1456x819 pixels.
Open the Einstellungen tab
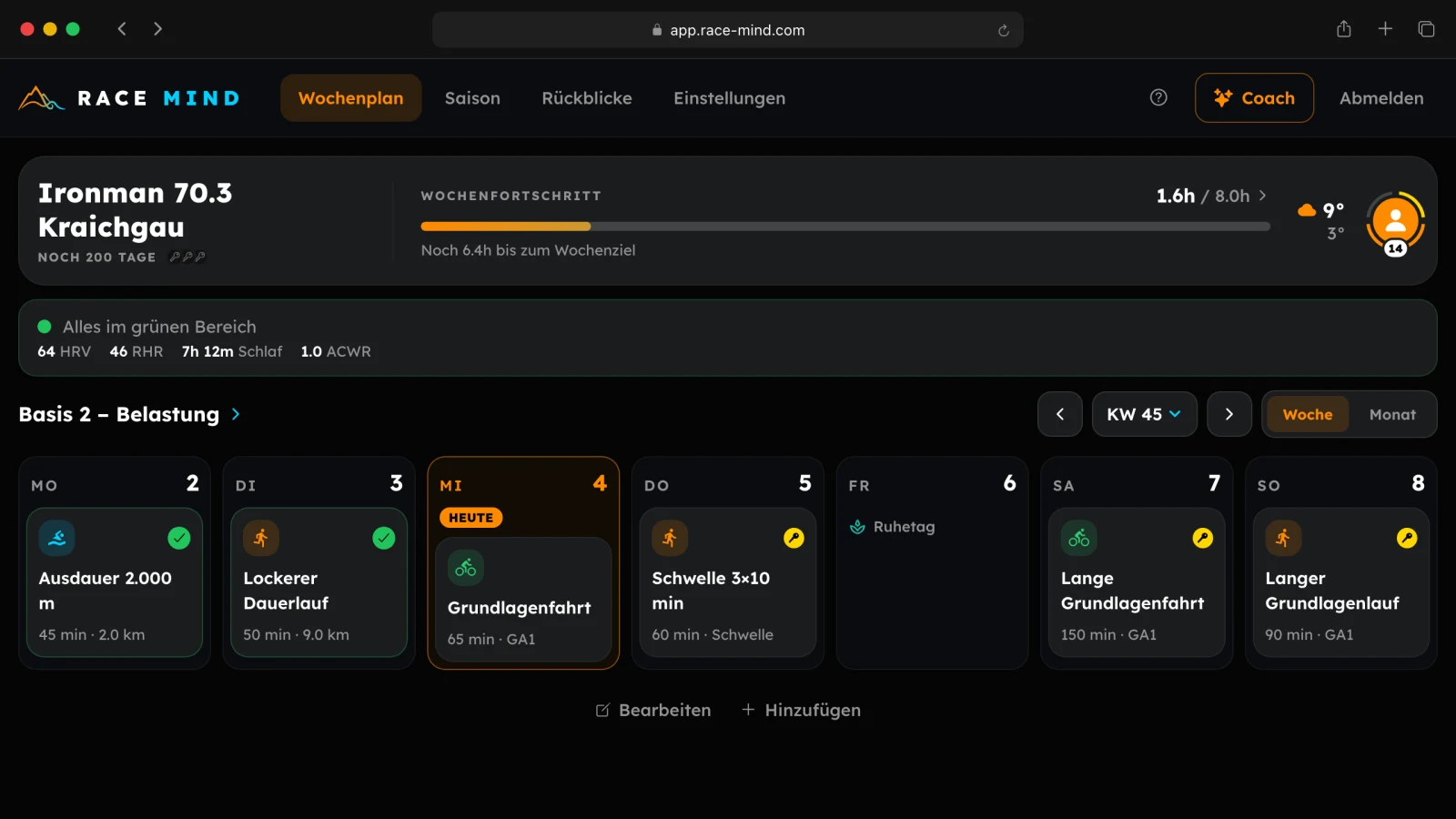[x=729, y=98]
